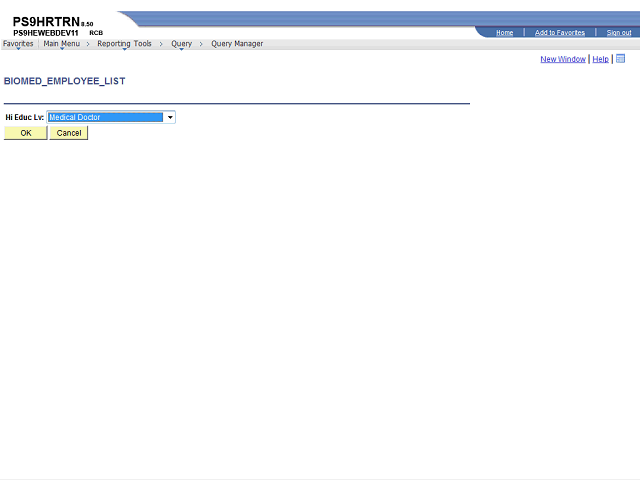Open the Favorites menu
The width and height of the screenshot is (640, 480).
coord(18,44)
